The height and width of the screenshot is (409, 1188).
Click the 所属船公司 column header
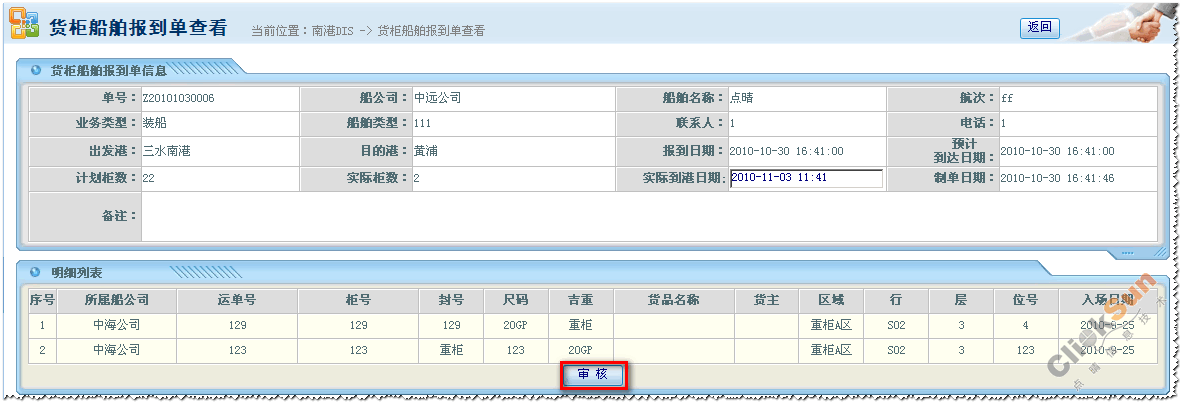(x=117, y=301)
